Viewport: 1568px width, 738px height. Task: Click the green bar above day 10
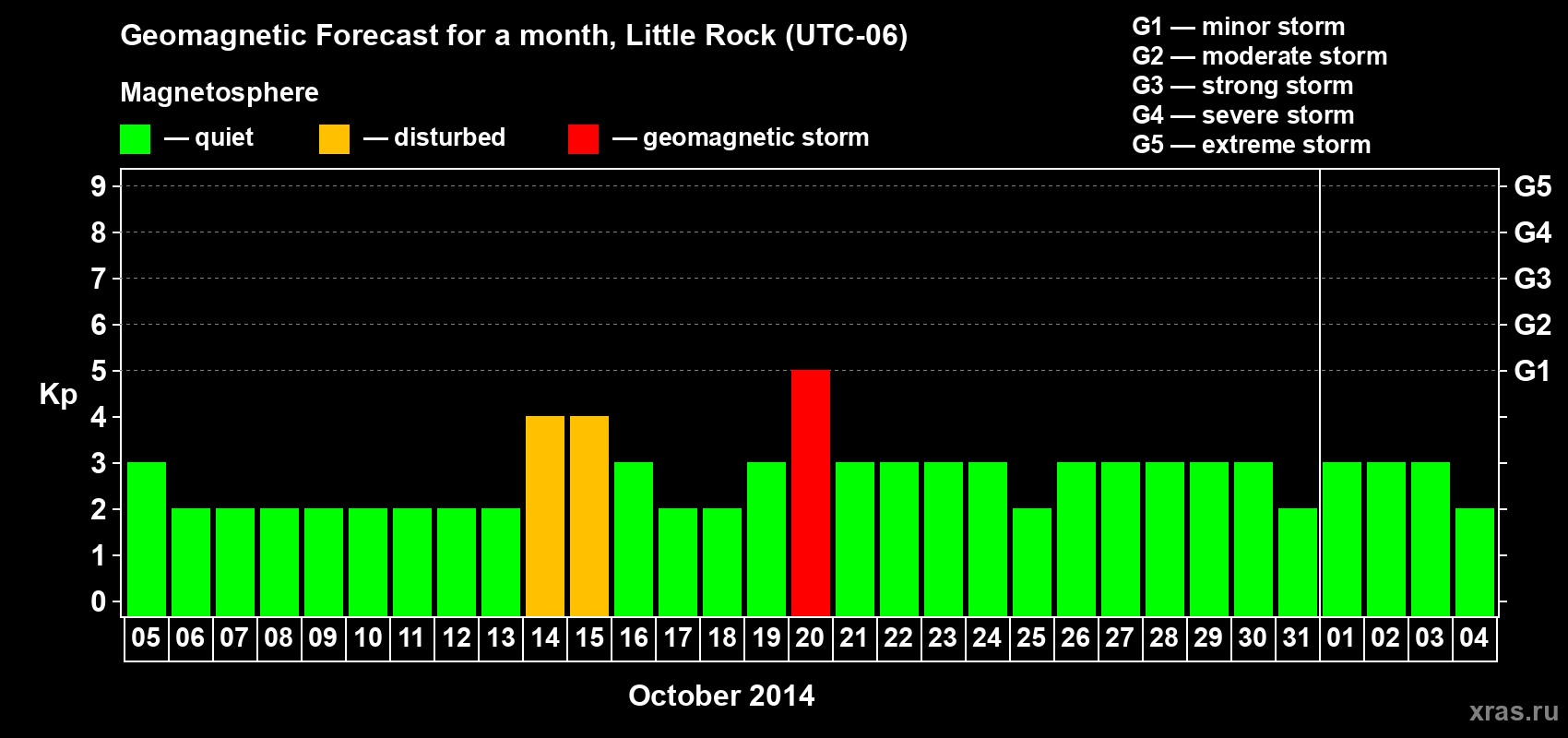click(368, 562)
